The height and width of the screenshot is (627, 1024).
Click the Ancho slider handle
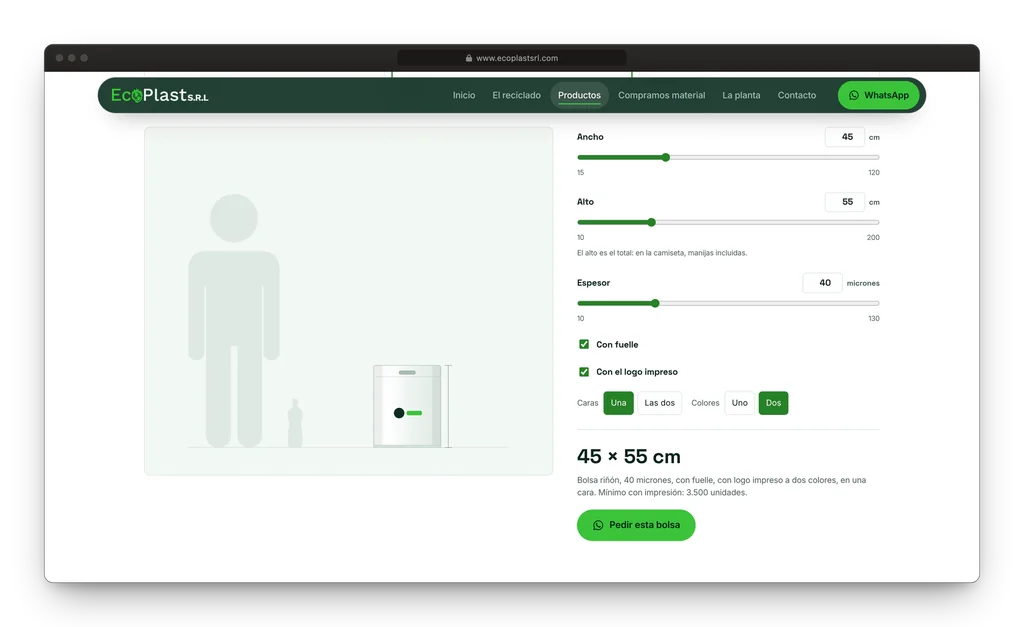pos(665,157)
